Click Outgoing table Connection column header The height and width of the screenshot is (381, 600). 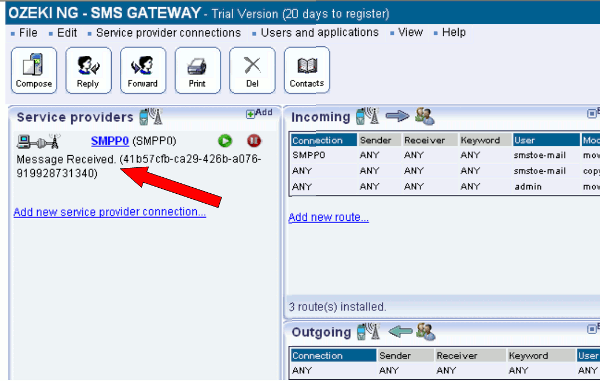coord(333,356)
